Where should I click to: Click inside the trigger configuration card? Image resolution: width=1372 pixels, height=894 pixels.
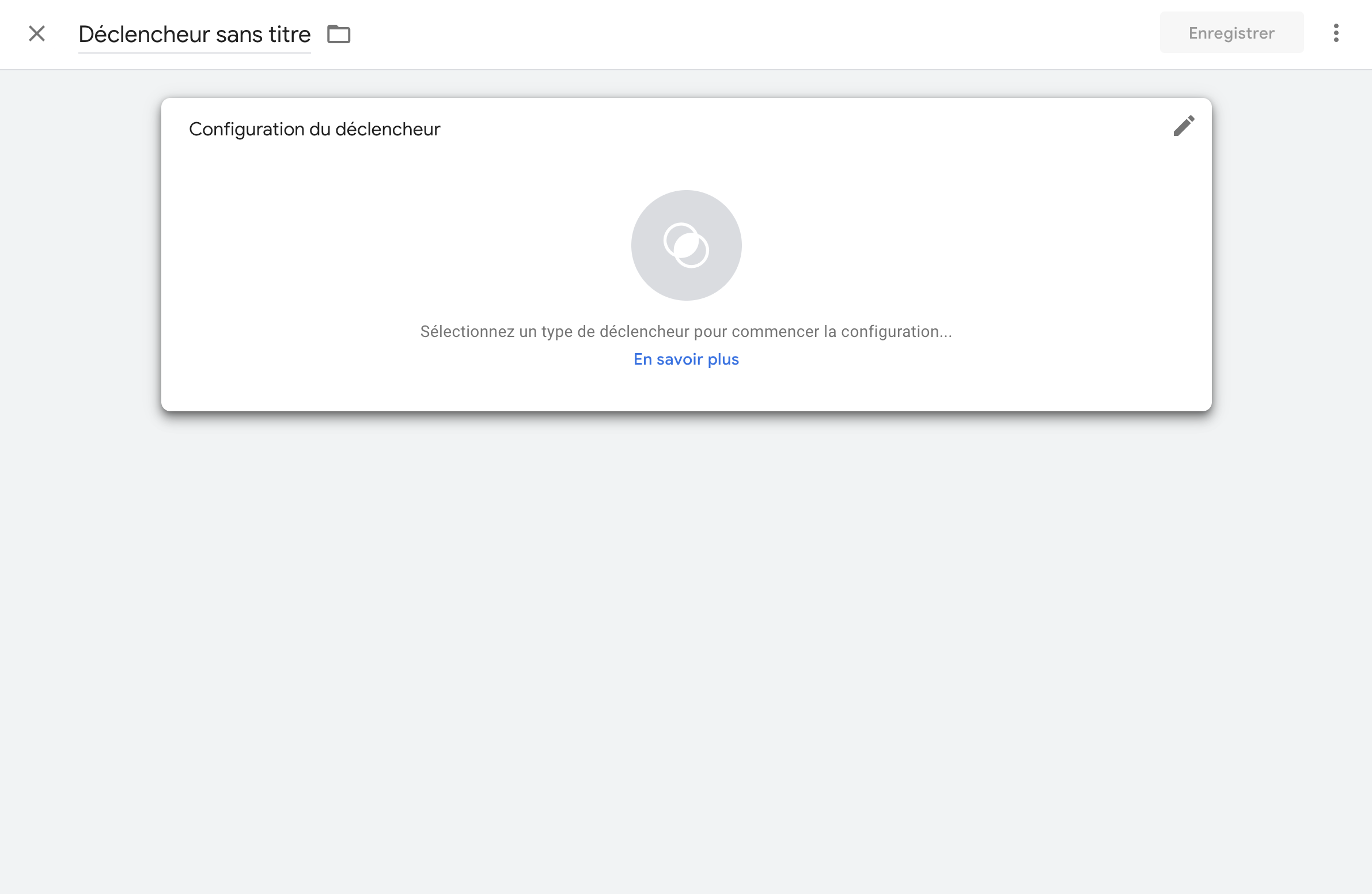point(686,254)
